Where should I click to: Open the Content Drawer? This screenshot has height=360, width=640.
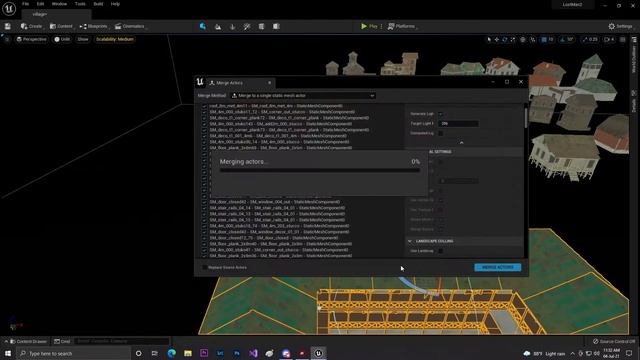tap(28, 341)
